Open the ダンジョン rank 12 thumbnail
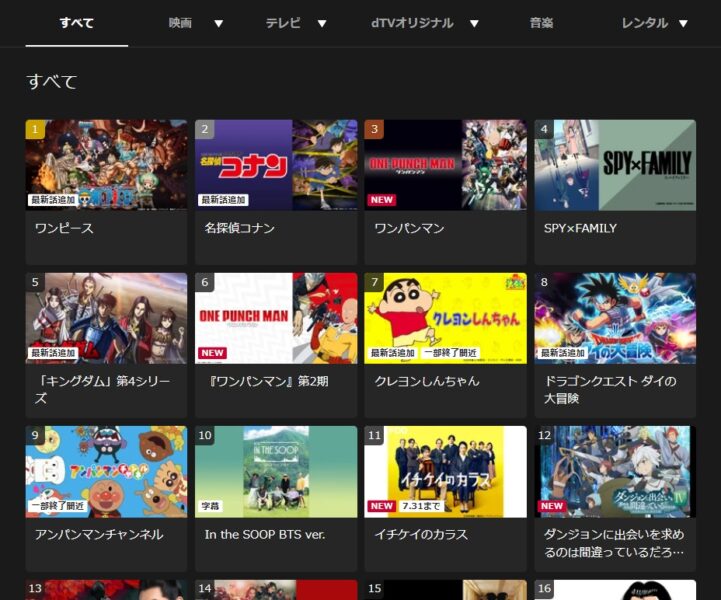The height and width of the screenshot is (600, 721). click(615, 472)
